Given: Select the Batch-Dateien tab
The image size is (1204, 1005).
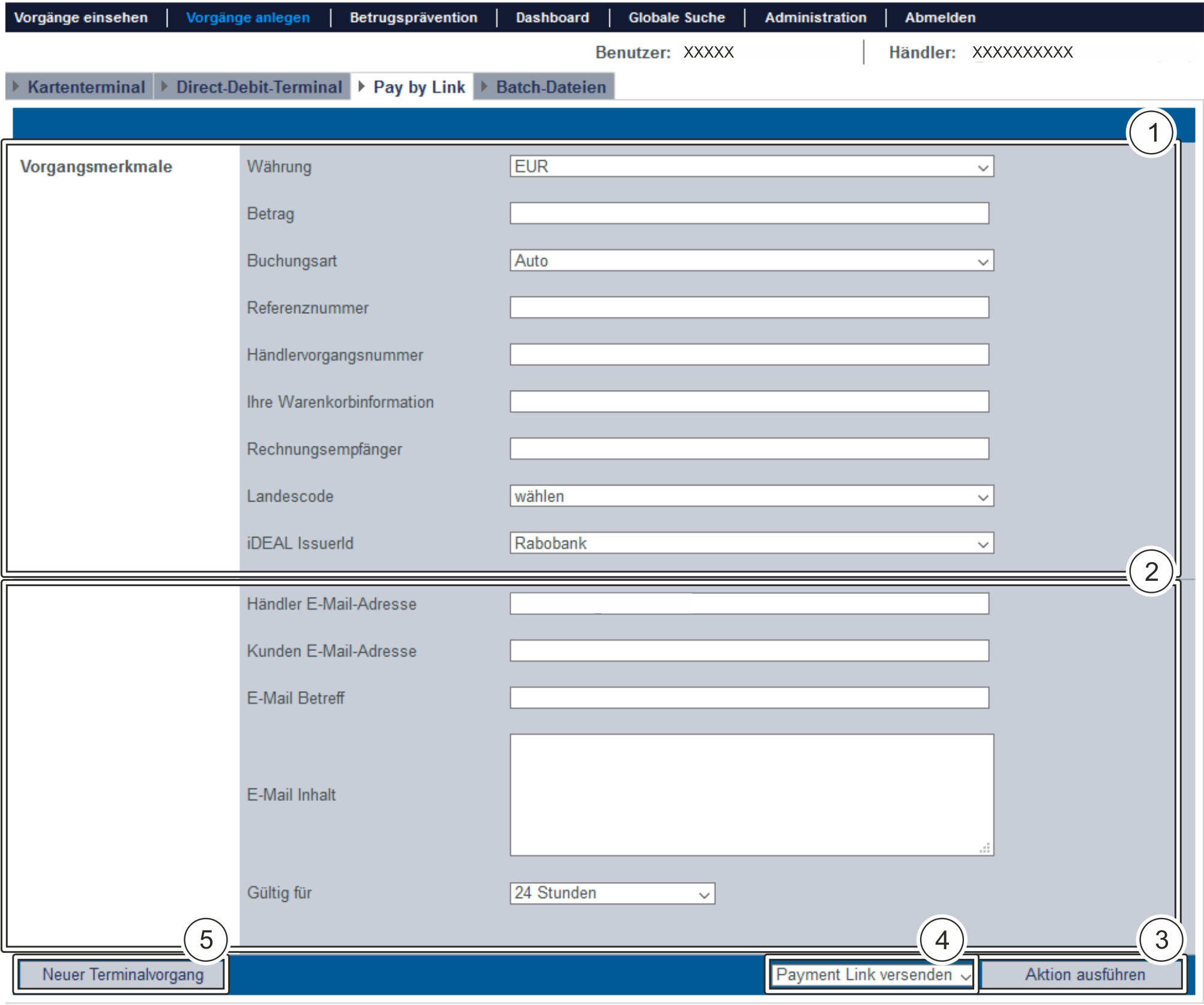Looking at the screenshot, I should pos(550,88).
